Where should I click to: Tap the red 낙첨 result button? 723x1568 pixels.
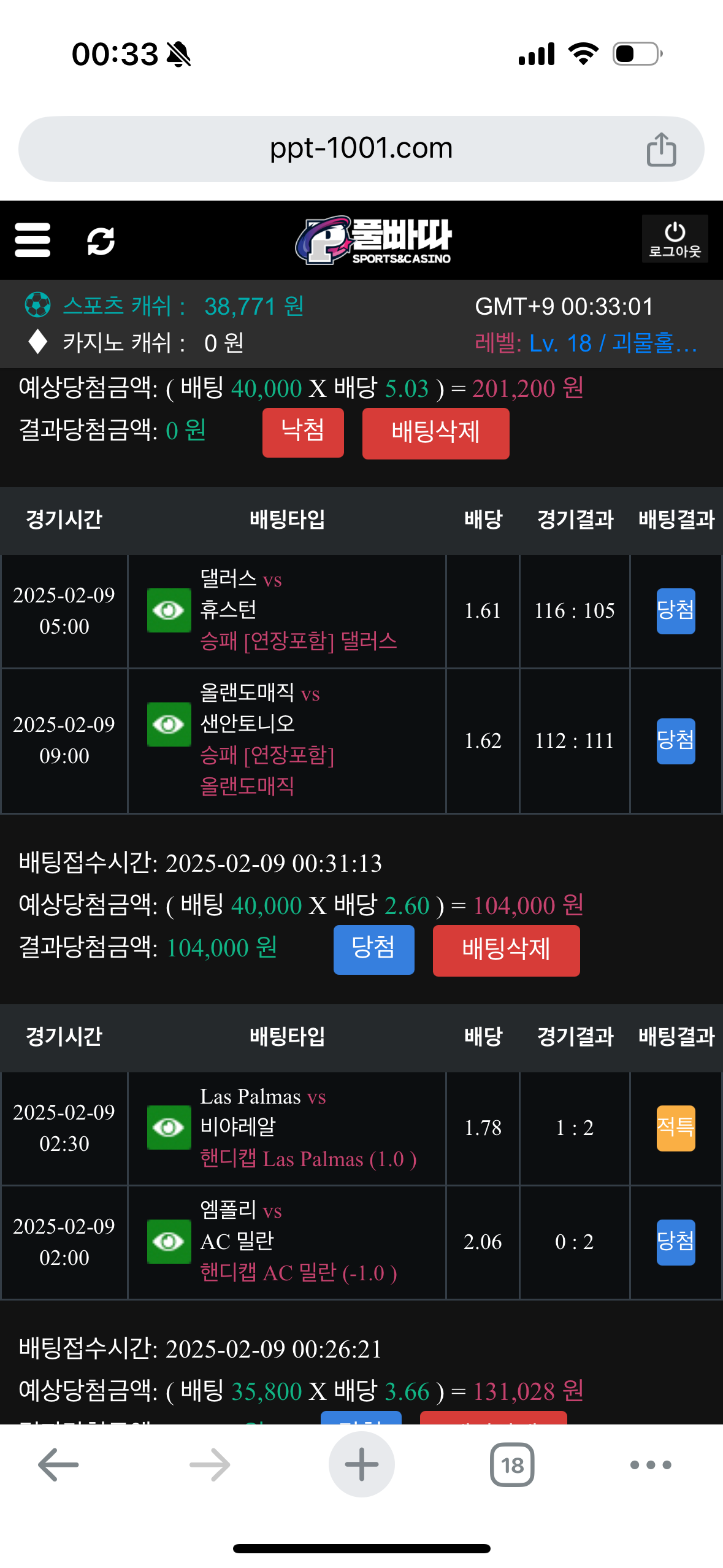click(303, 432)
